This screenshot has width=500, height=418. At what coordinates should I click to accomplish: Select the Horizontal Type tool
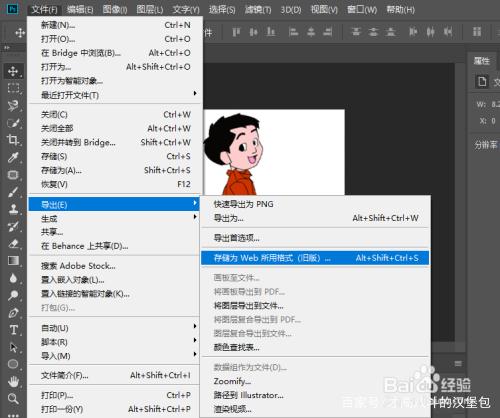click(x=13, y=330)
